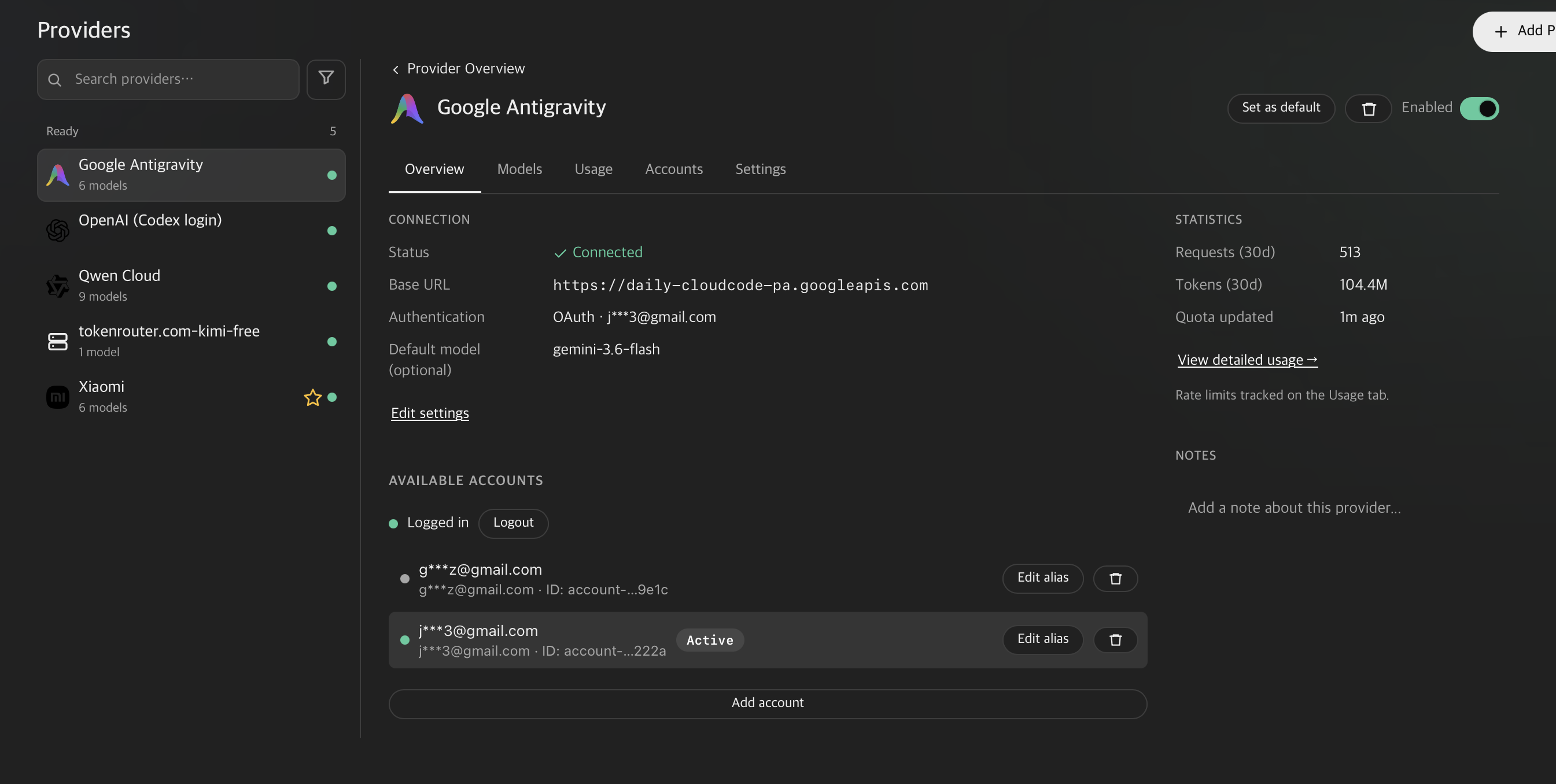The width and height of the screenshot is (1556, 784).
Task: Click the 1m ago quota value
Action: [x=1362, y=317]
